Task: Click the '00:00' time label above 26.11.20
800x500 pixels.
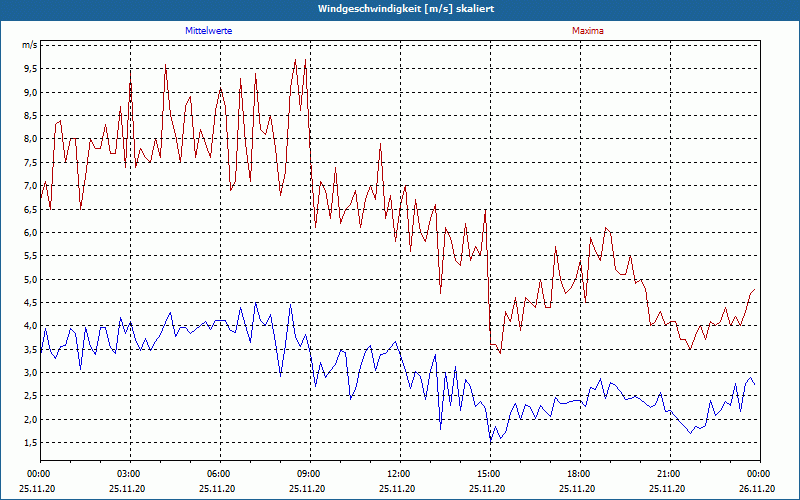Action: tap(757, 474)
